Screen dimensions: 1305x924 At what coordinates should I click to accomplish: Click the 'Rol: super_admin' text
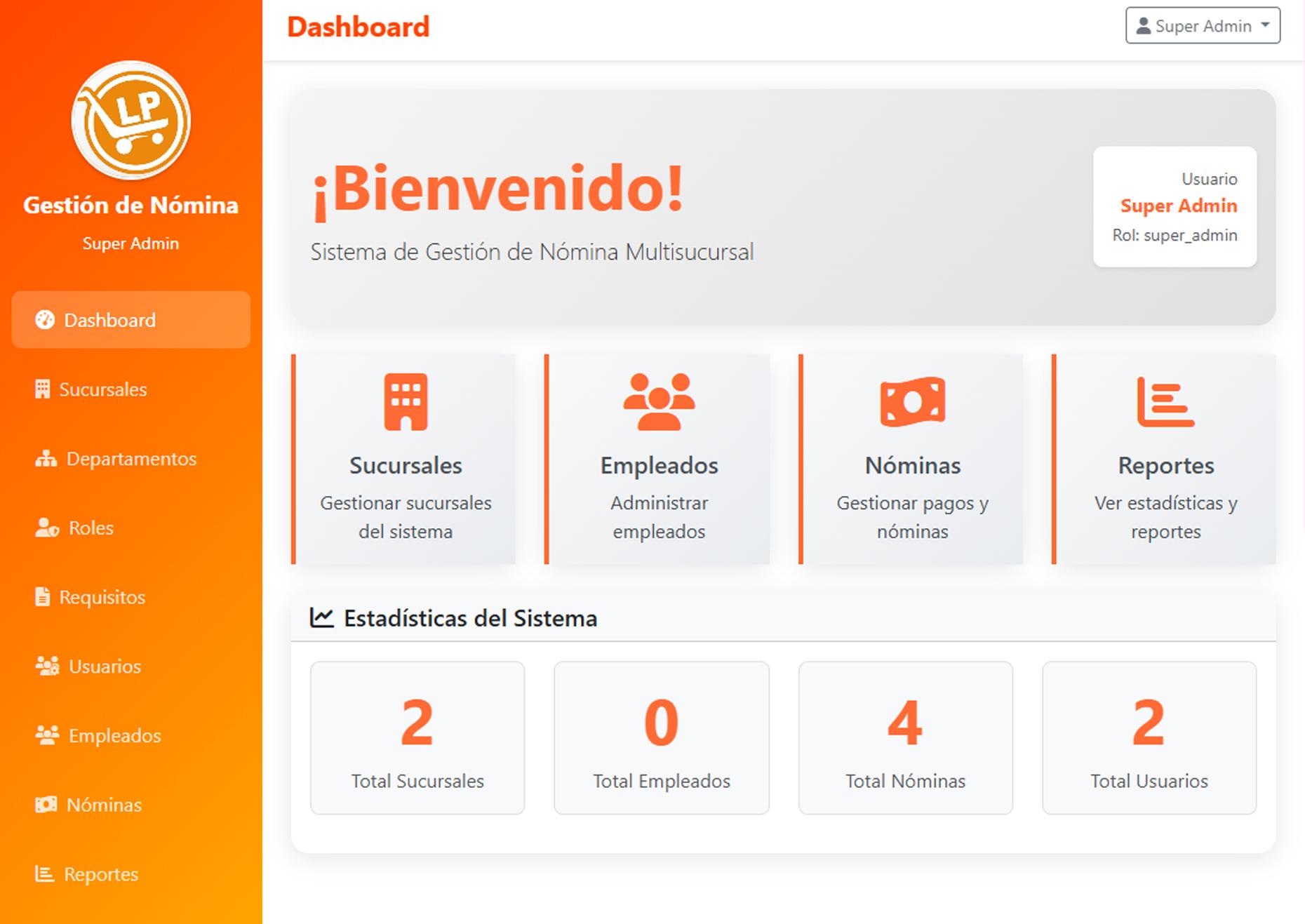coord(1175,235)
